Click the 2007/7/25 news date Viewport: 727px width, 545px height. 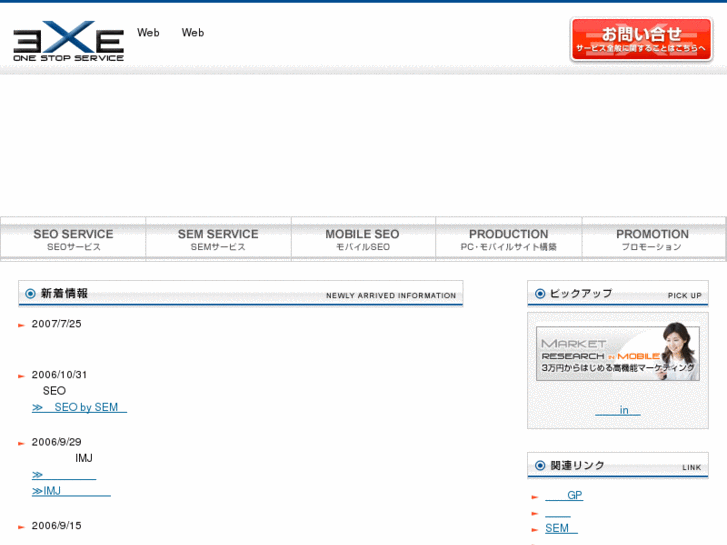(57, 324)
